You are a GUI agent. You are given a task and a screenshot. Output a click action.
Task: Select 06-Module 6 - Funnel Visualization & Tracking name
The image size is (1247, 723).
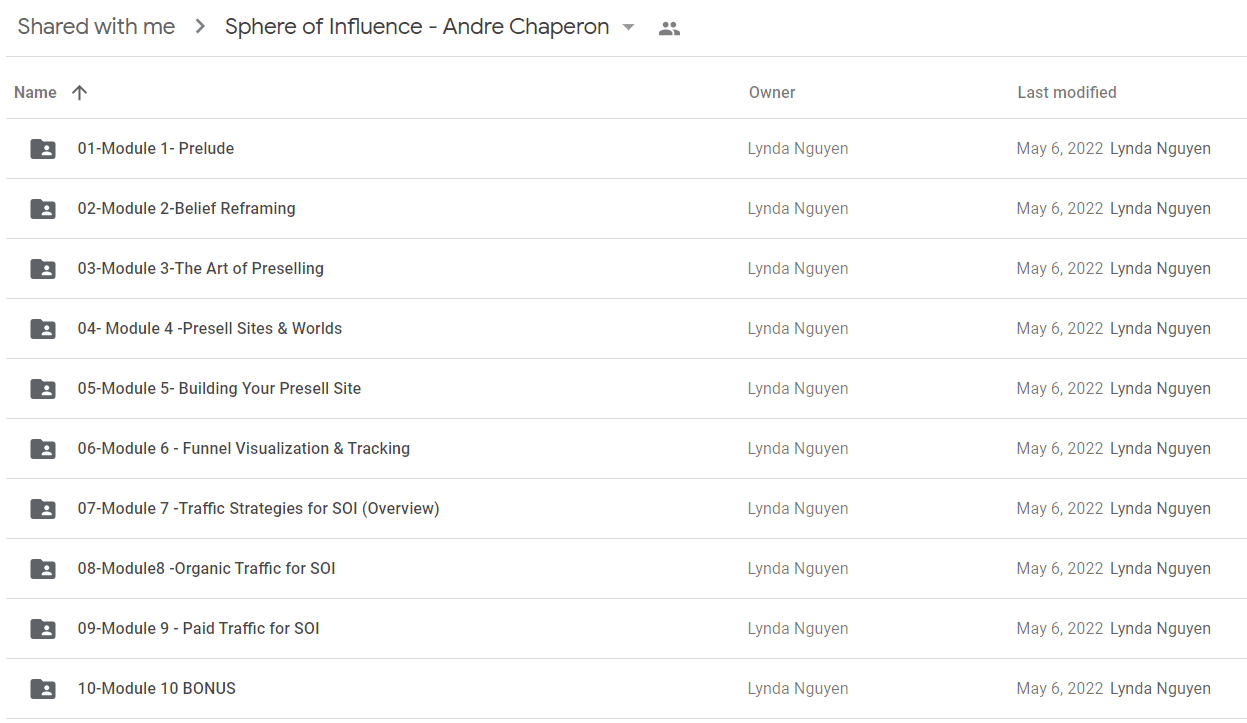pyautogui.click(x=244, y=448)
